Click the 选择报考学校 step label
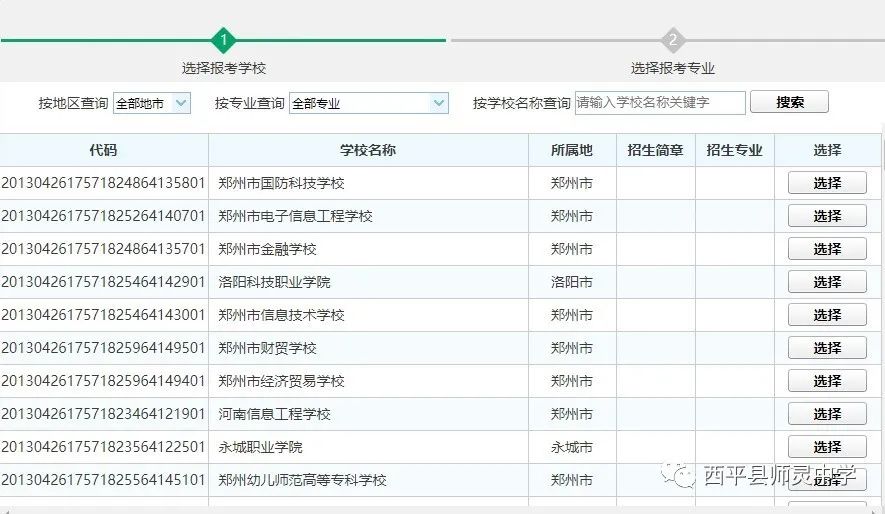885x514 pixels. [224, 68]
